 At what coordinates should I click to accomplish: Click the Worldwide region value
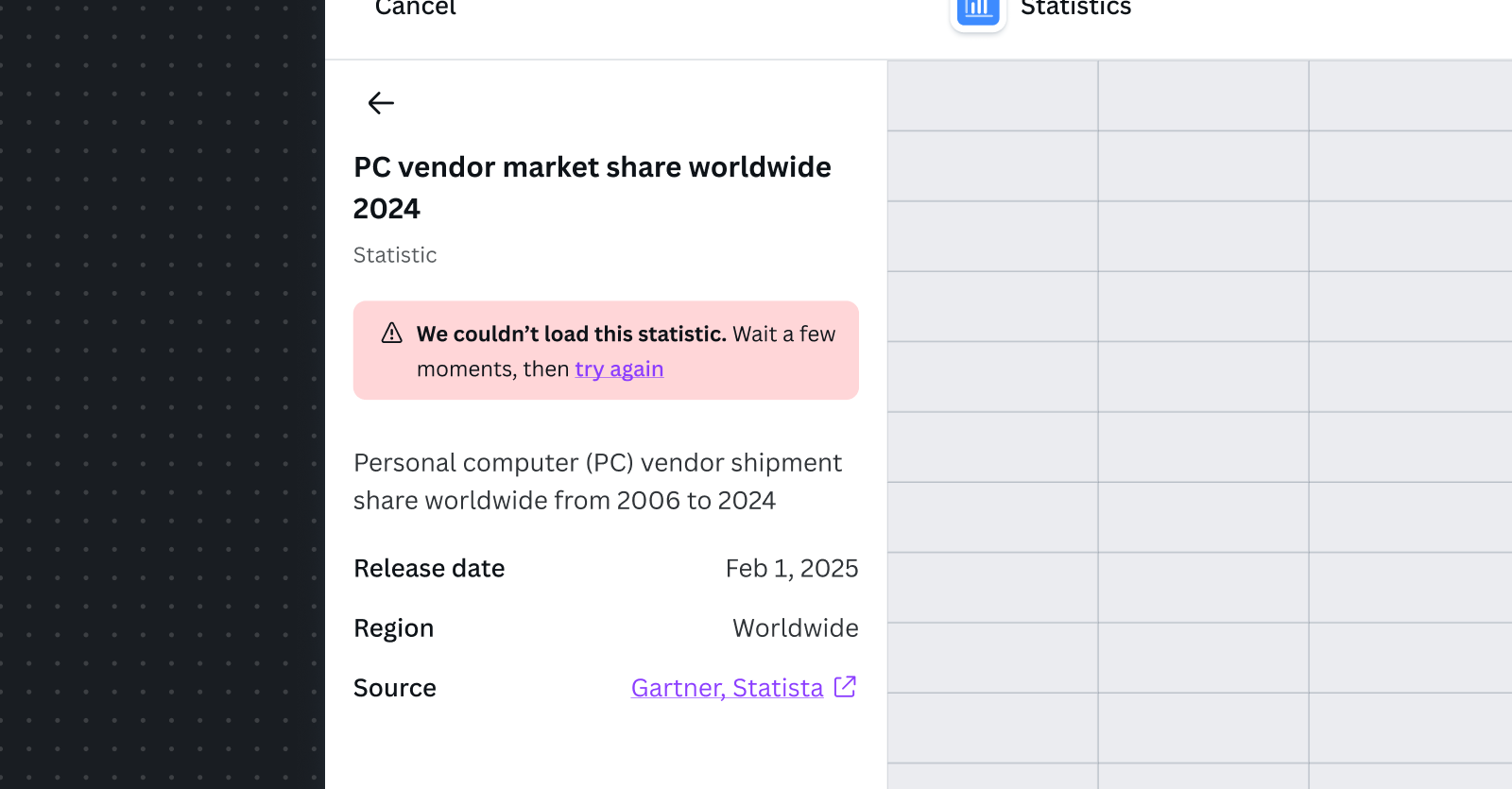tap(796, 628)
